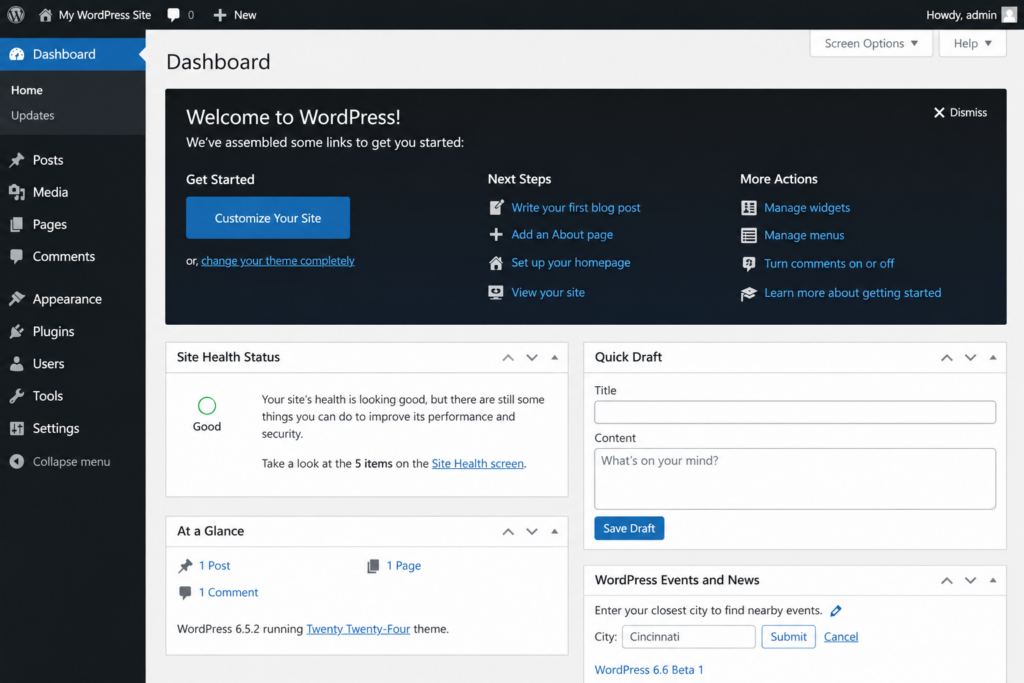Viewport: 1024px width, 683px height.
Task: Click the Save Draft button
Action: 629,528
